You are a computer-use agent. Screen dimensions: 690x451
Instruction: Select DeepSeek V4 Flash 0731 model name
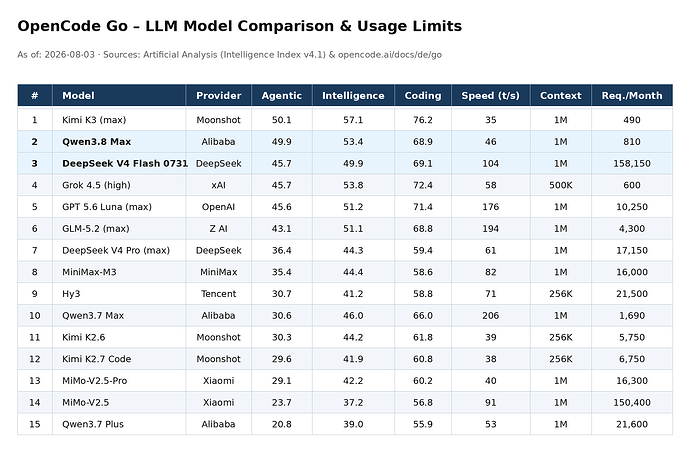pyautogui.click(x=125, y=163)
